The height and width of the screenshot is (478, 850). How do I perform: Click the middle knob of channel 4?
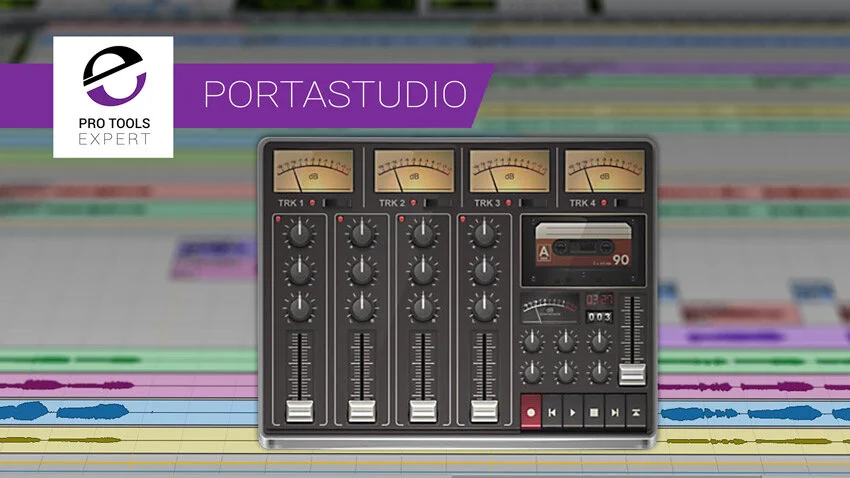[x=484, y=271]
